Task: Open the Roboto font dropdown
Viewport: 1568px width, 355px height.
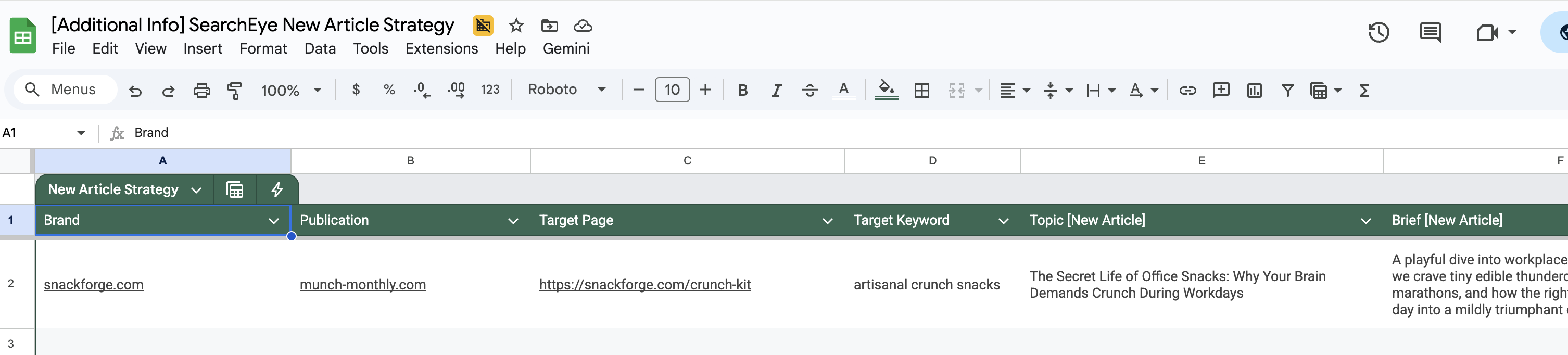Action: pos(567,90)
